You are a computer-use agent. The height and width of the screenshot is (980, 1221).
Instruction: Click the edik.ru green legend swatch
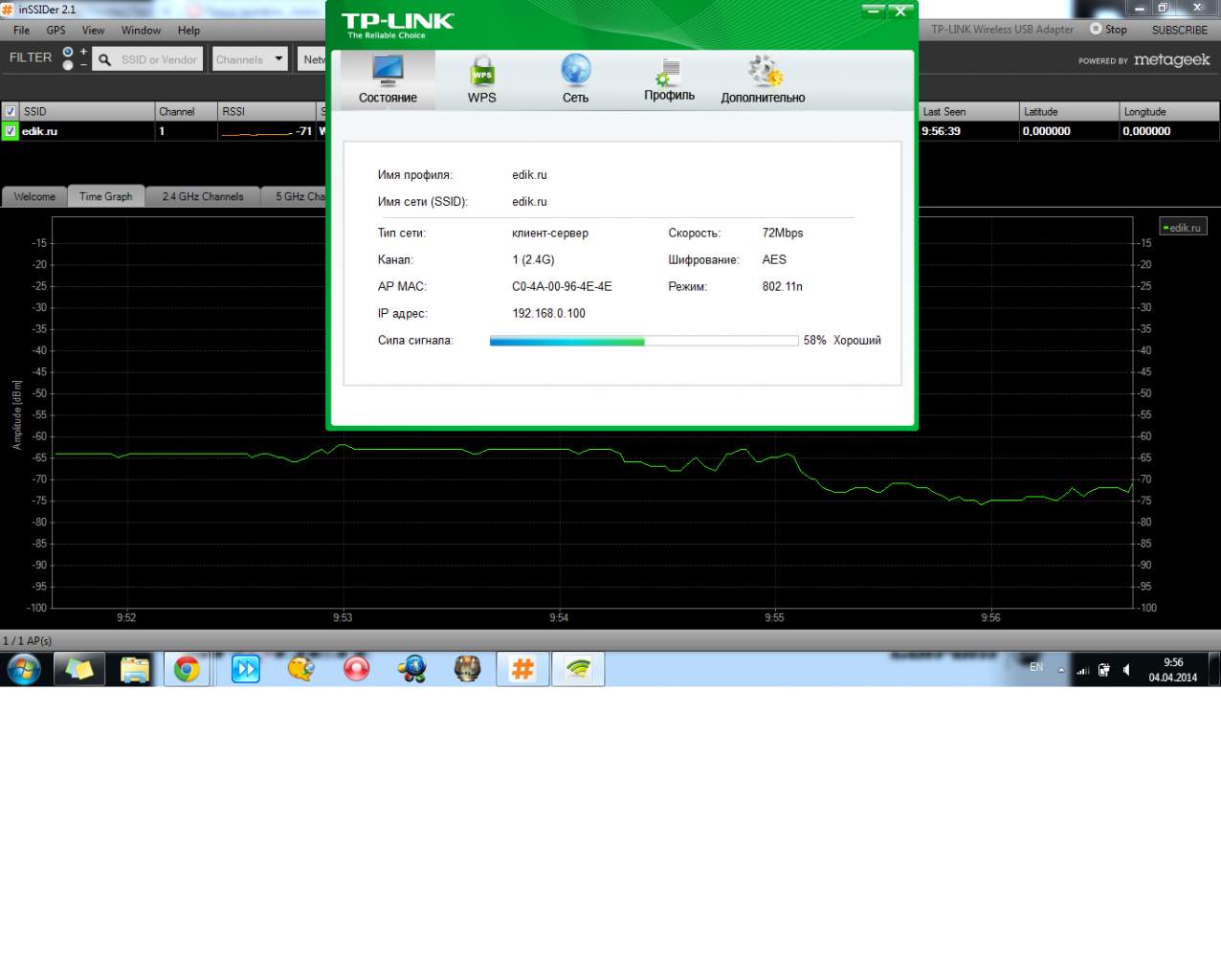(1165, 228)
